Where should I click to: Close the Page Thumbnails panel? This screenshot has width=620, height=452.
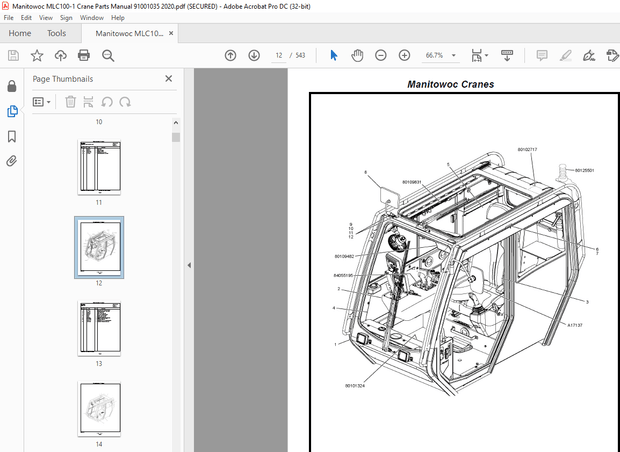(x=168, y=79)
